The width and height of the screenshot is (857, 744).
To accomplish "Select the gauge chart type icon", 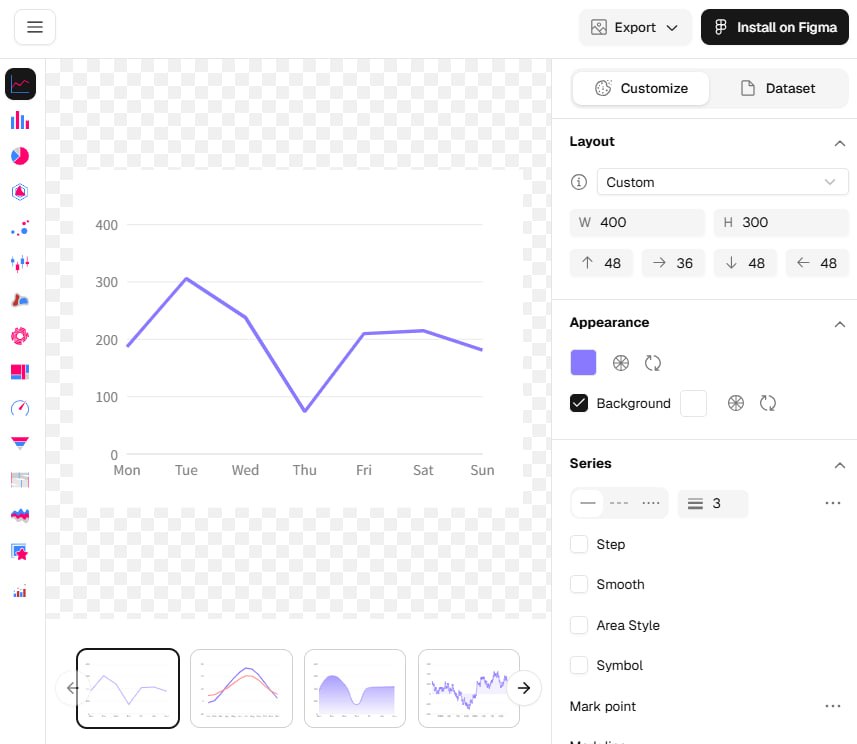I will click(20, 407).
